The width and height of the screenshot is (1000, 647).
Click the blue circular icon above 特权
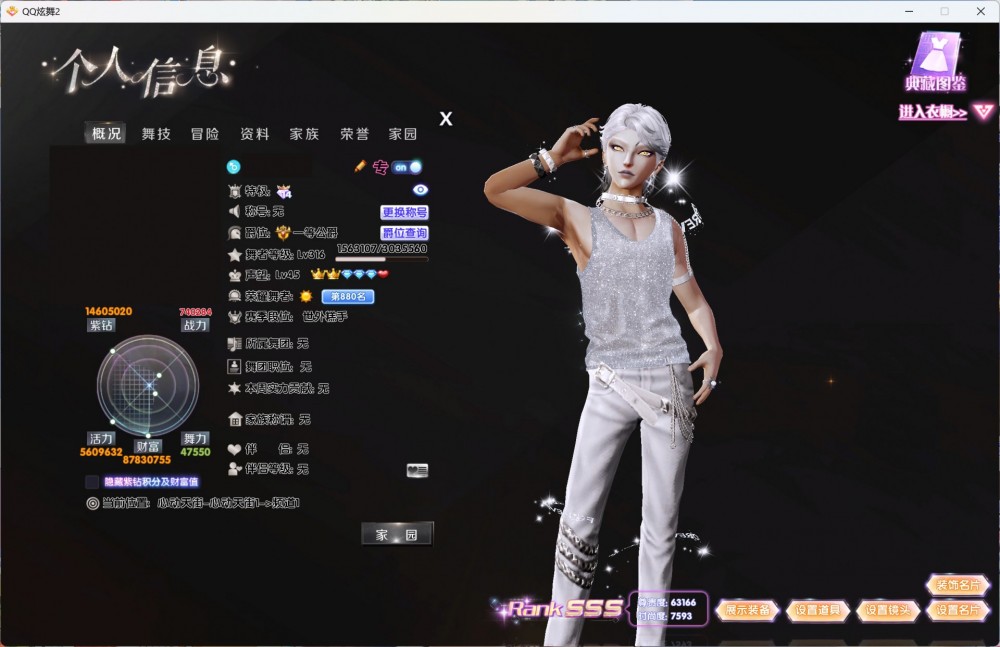pos(234,166)
